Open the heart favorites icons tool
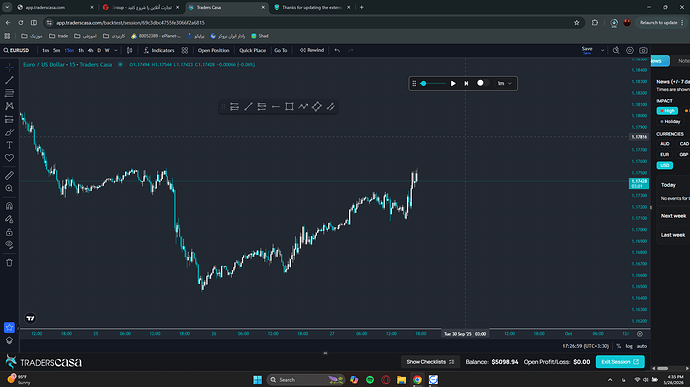Screen dimensions: 690x387 [x=9, y=158]
